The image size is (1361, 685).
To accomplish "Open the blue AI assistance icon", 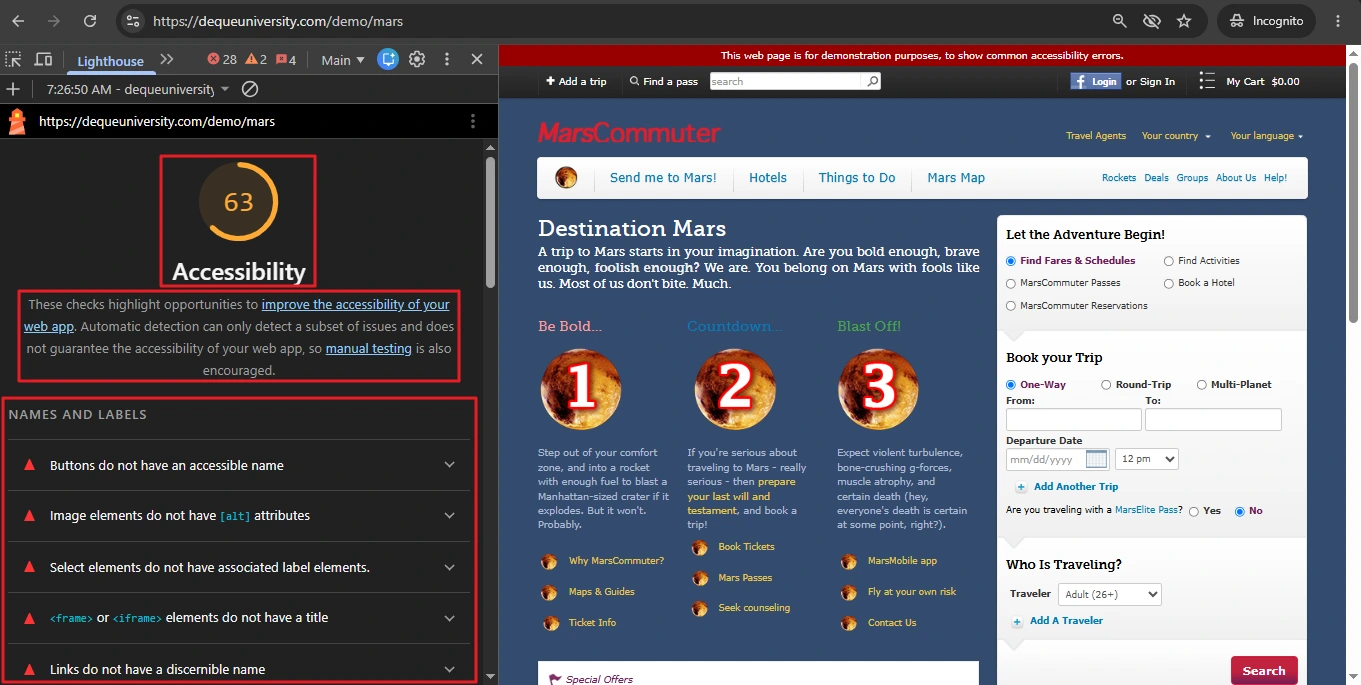I will pos(388,60).
